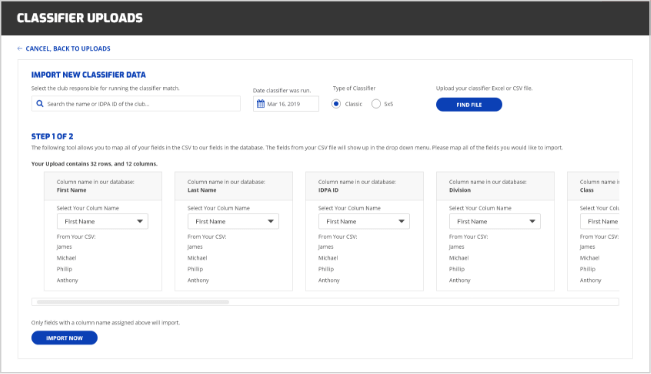
Task: Click the Import Now button
Action: click(64, 338)
